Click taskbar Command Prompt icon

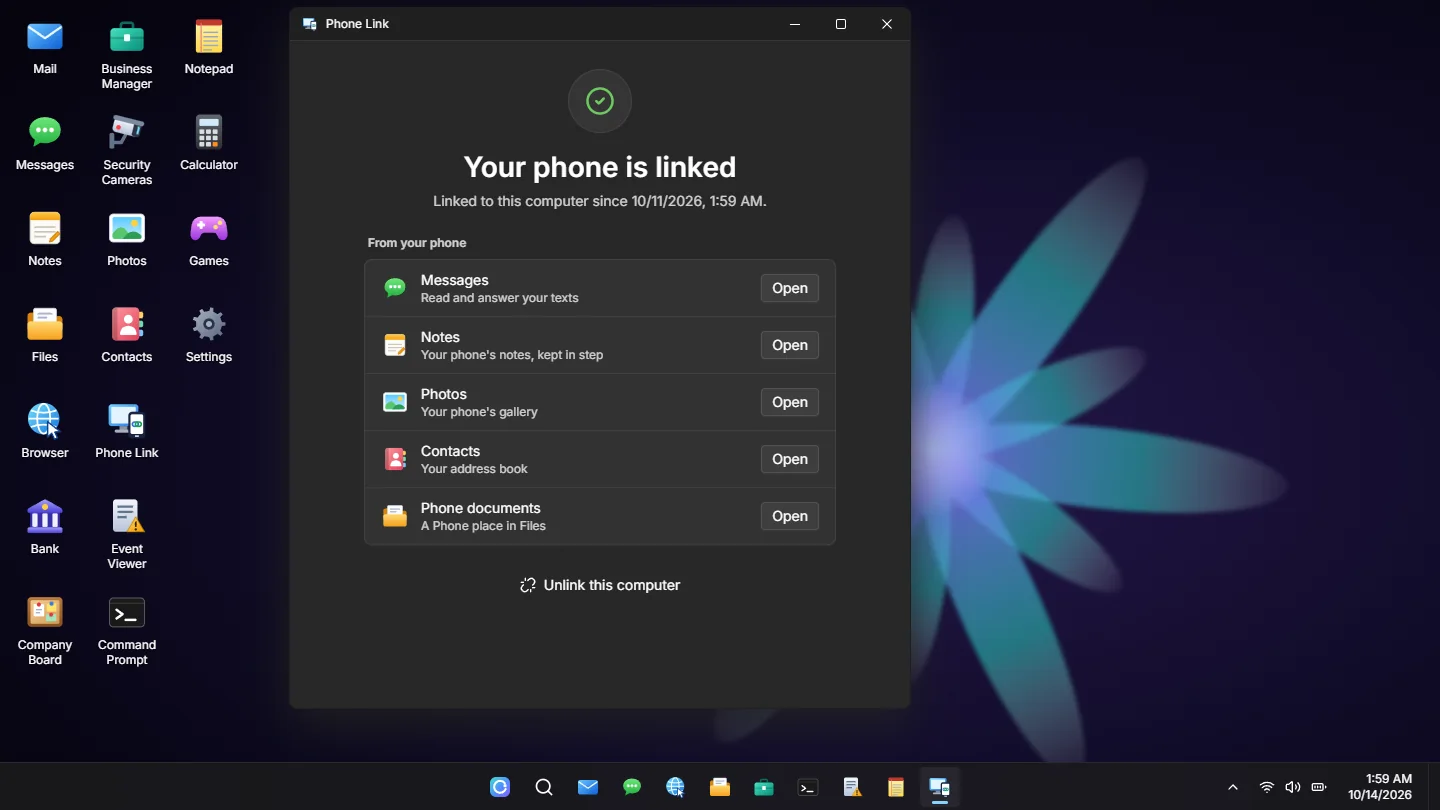(808, 787)
